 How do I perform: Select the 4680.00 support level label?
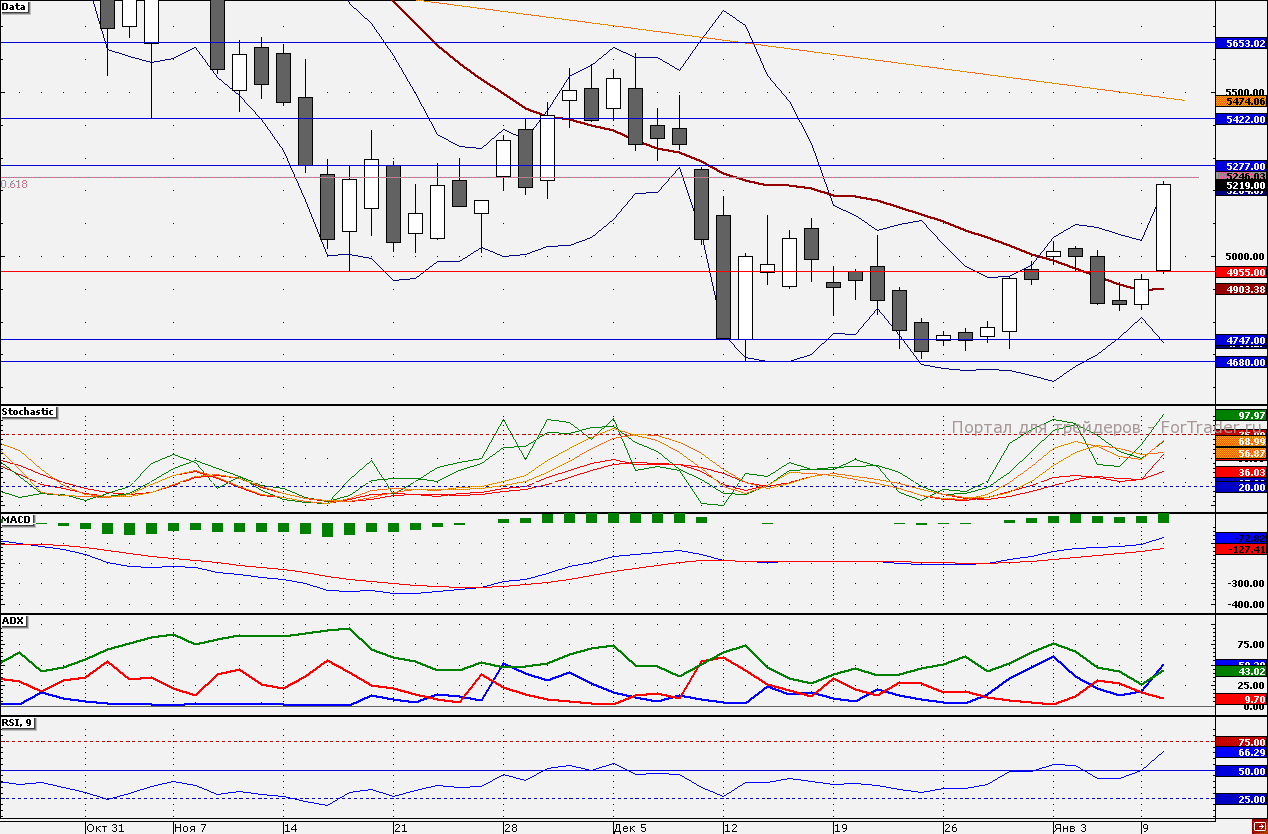tap(1240, 362)
